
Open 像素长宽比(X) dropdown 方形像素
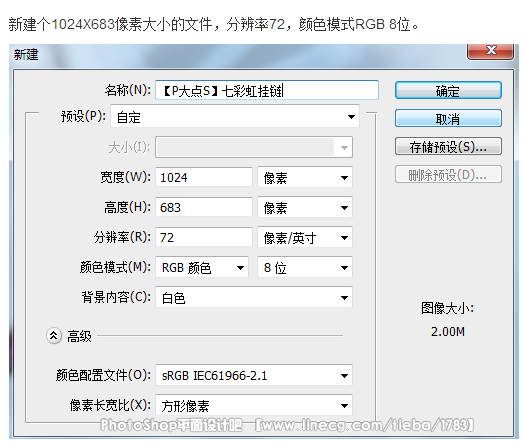254,406
